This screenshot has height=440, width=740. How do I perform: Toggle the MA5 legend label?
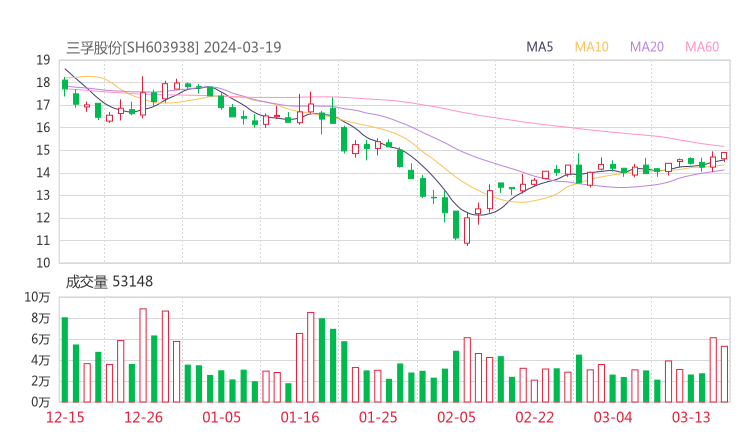[540, 47]
